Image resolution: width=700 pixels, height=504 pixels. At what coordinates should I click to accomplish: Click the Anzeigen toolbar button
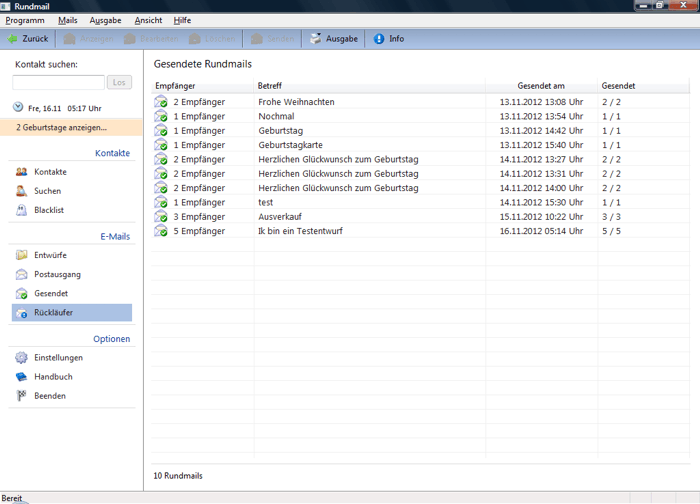click(x=88, y=39)
